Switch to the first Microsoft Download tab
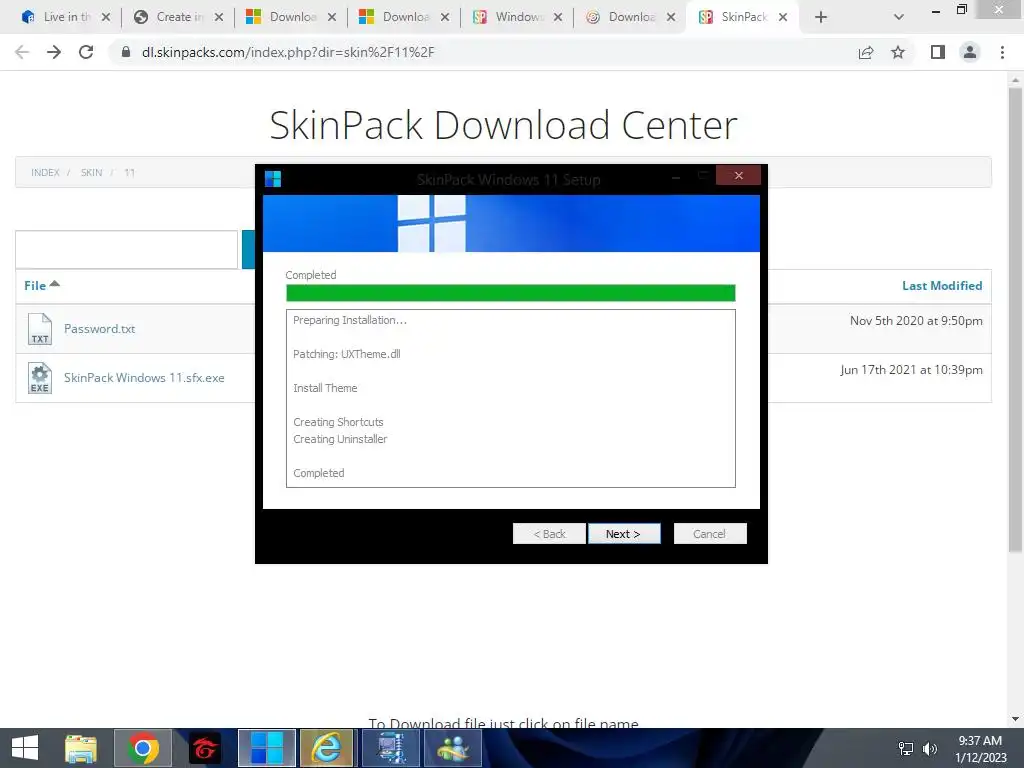 click(283, 17)
